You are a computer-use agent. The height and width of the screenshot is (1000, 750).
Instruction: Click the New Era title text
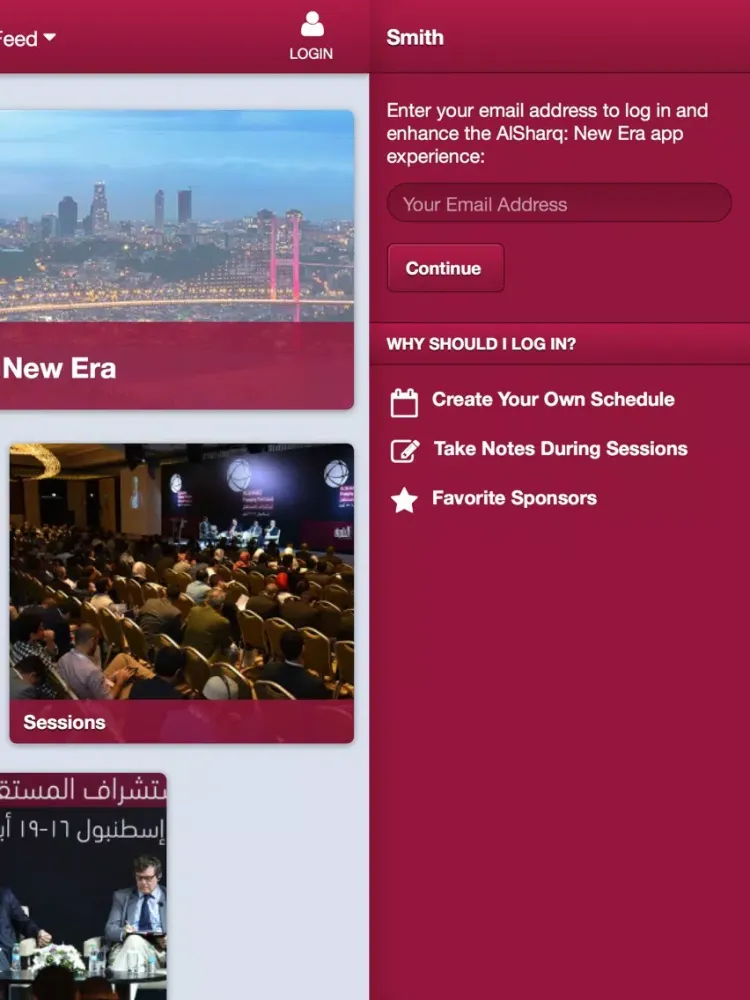pyautogui.click(x=59, y=368)
